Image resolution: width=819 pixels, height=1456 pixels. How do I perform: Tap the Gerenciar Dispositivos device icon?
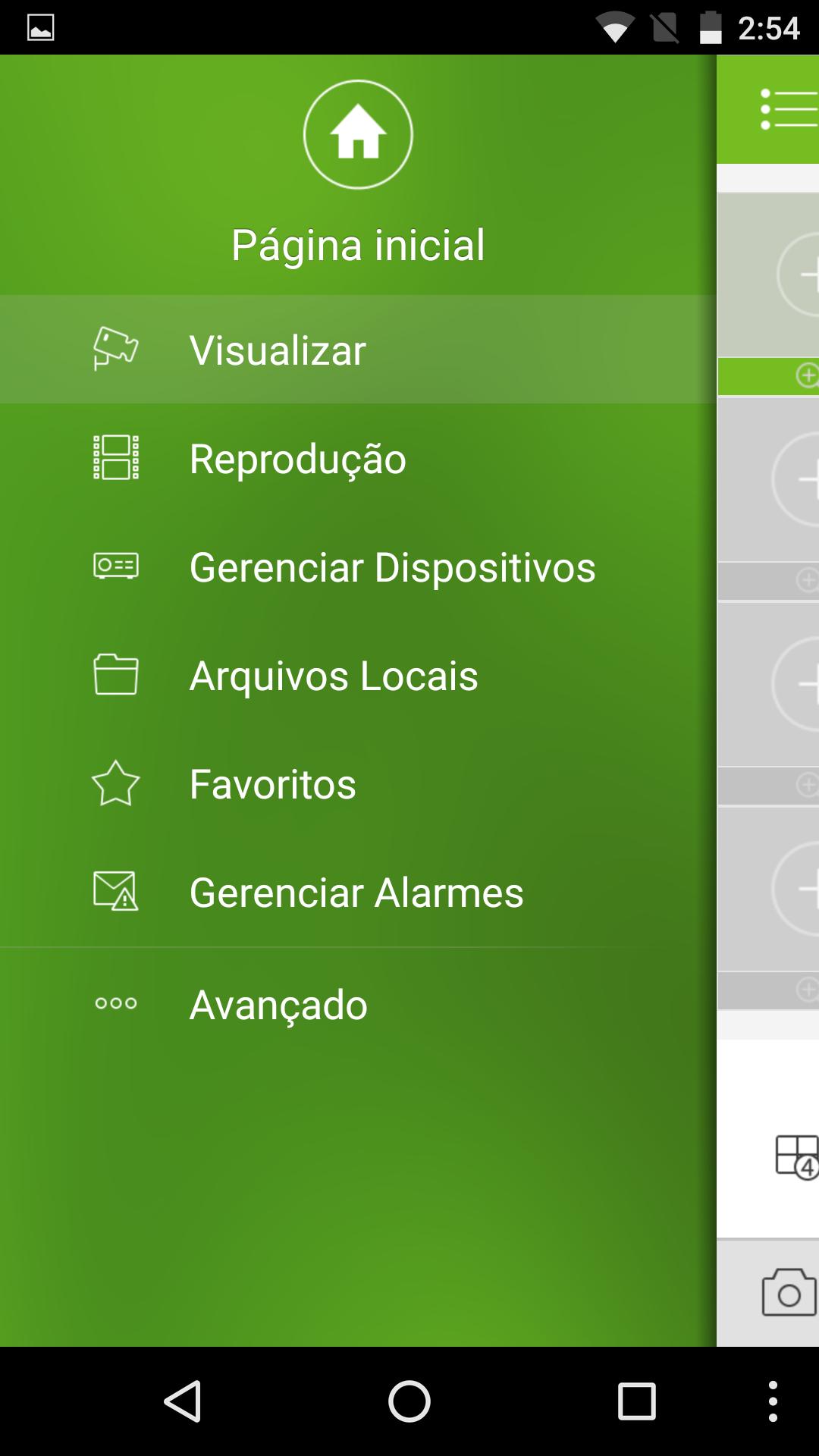[115, 566]
